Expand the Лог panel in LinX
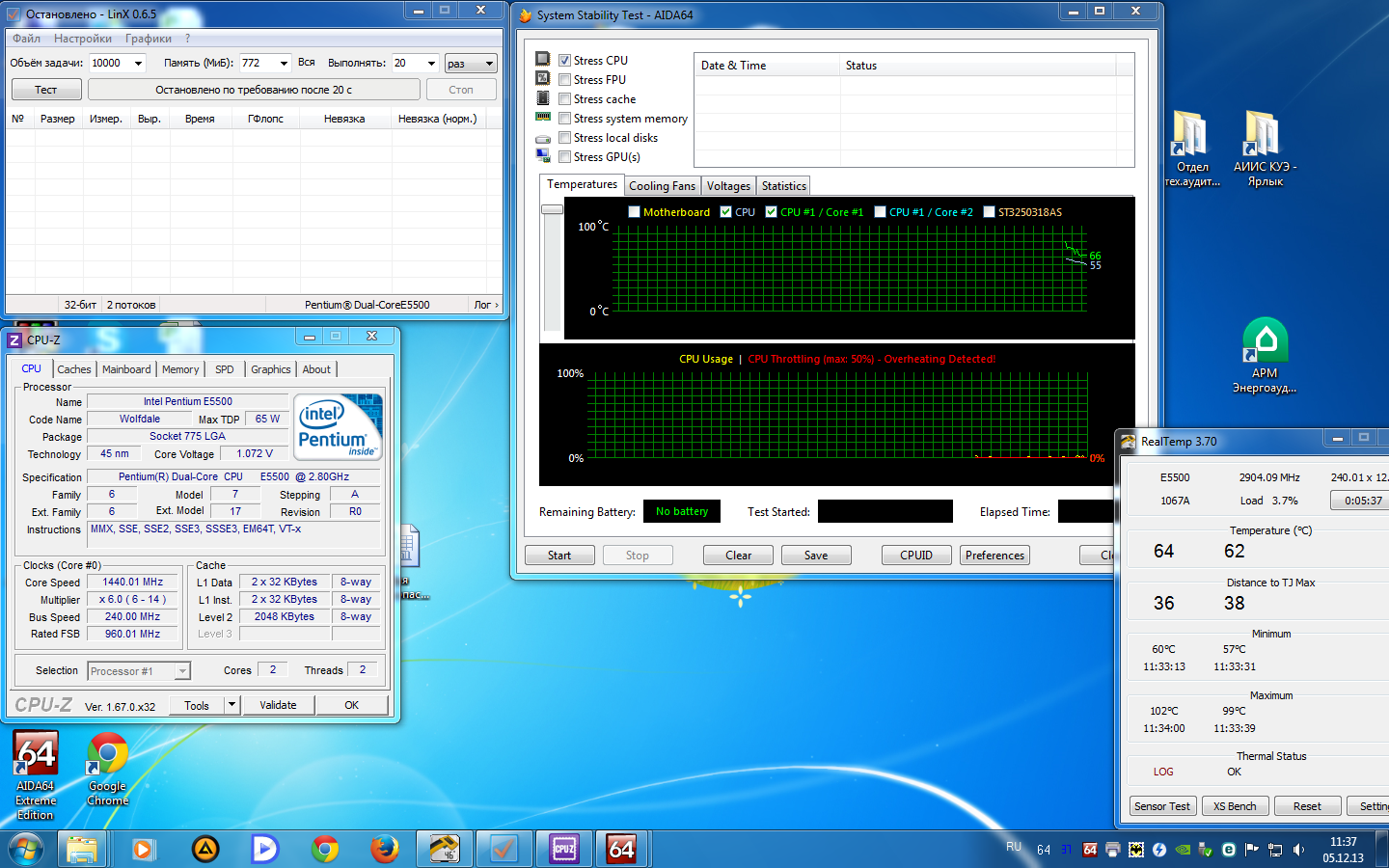Viewport: 1389px width, 868px height. (x=486, y=305)
